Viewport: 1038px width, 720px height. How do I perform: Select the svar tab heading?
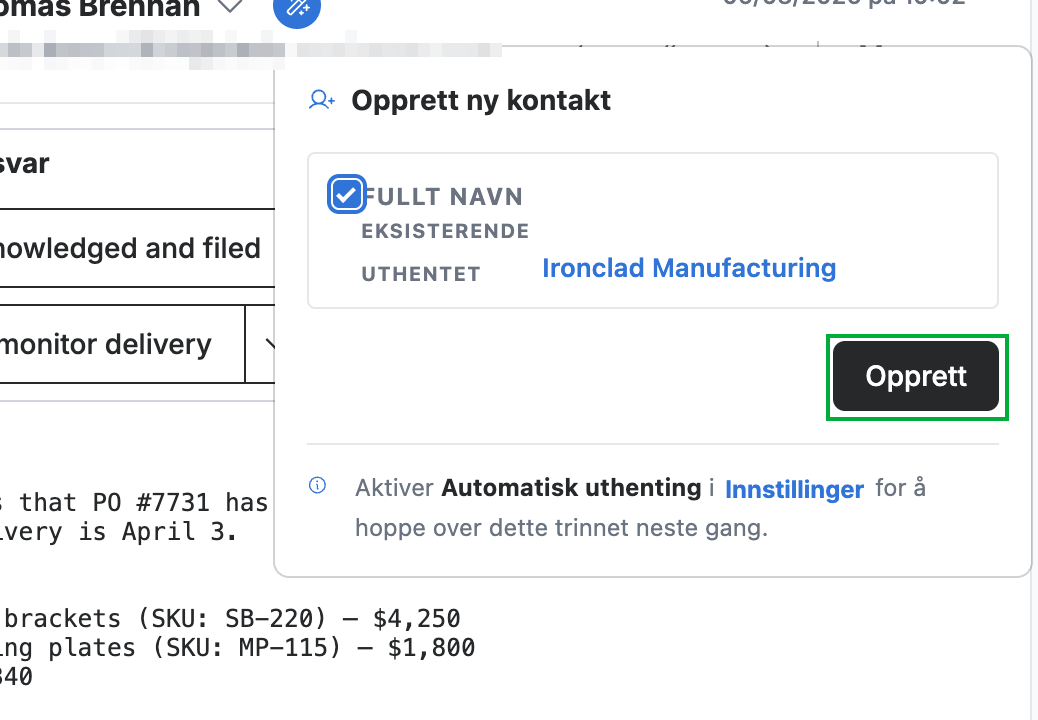click(24, 163)
